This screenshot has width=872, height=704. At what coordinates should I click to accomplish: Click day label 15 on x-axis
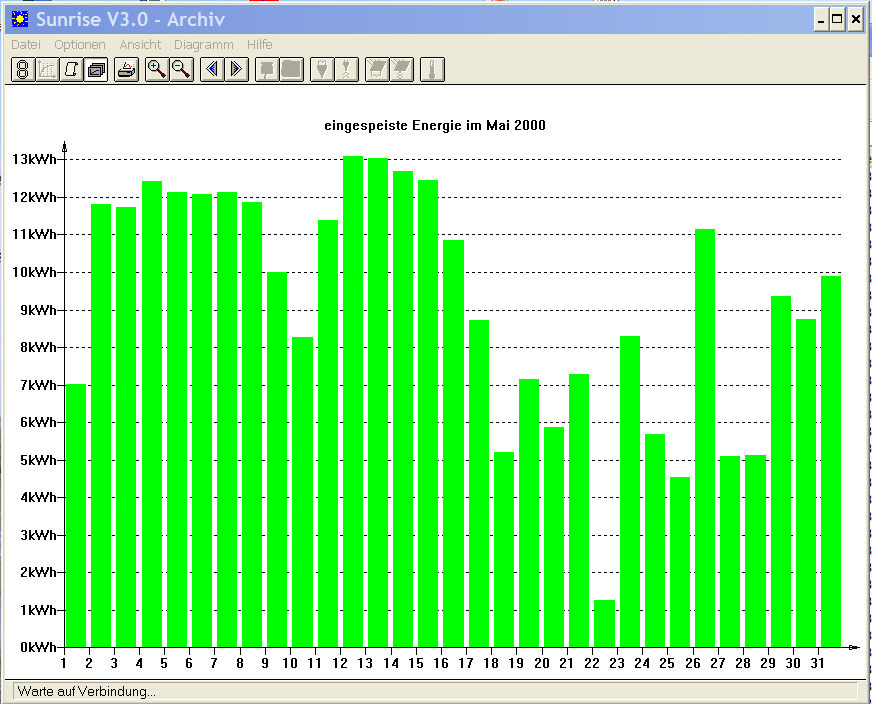point(415,663)
